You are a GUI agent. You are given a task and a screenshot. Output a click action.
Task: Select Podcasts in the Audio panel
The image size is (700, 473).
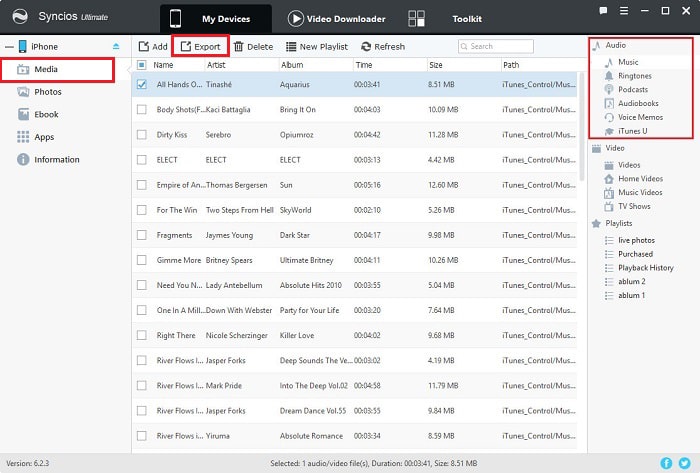pyautogui.click(x=633, y=90)
